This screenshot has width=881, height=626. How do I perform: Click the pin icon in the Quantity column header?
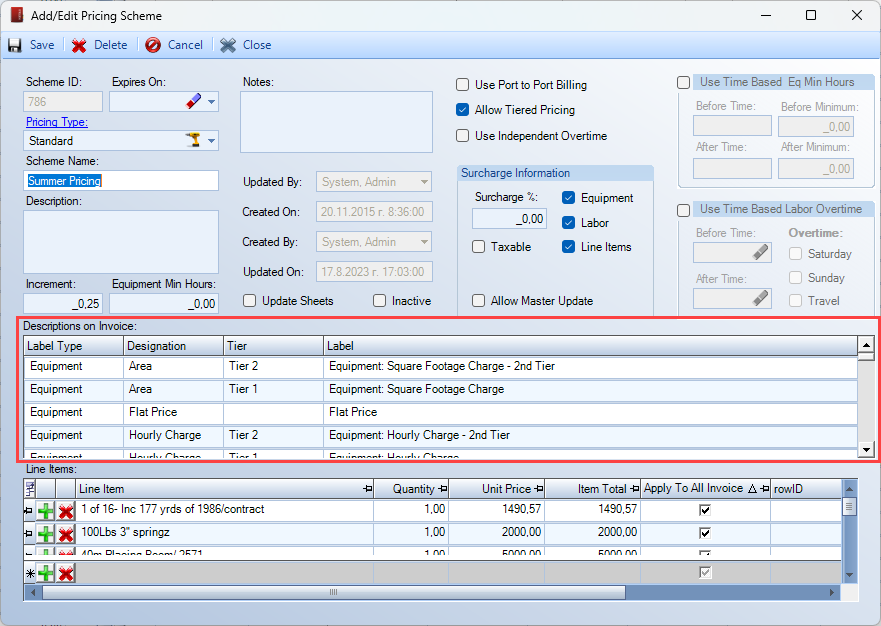click(443, 489)
